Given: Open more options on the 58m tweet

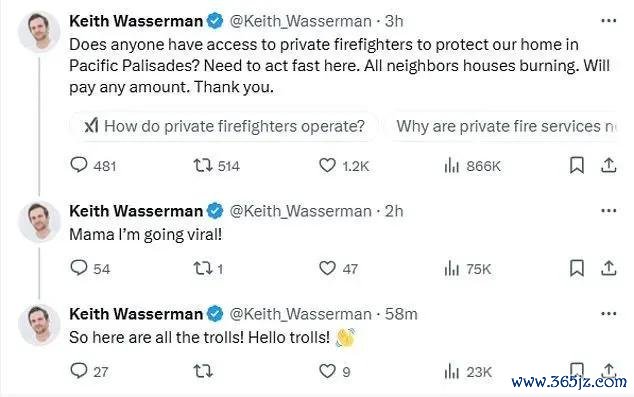Looking at the screenshot, I should 609,314.
